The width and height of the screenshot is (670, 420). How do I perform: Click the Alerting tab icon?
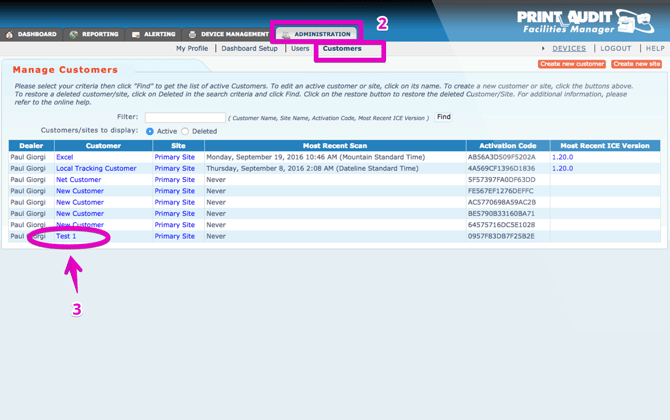[136, 34]
